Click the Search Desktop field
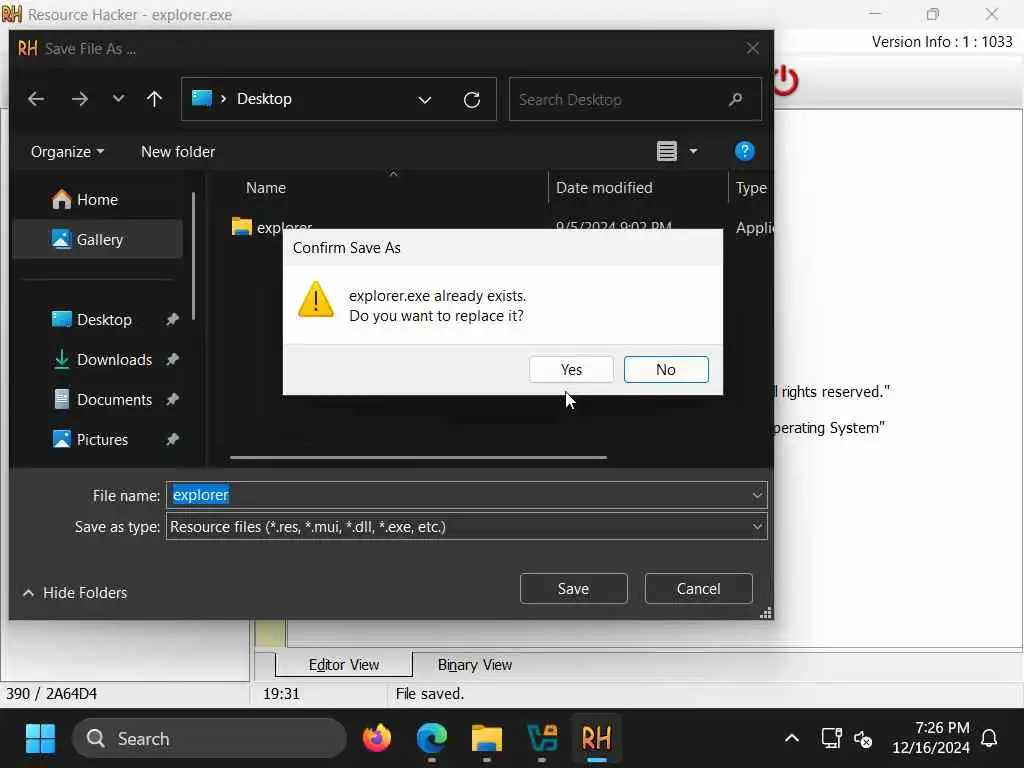The width and height of the screenshot is (1024, 768). pyautogui.click(x=635, y=99)
